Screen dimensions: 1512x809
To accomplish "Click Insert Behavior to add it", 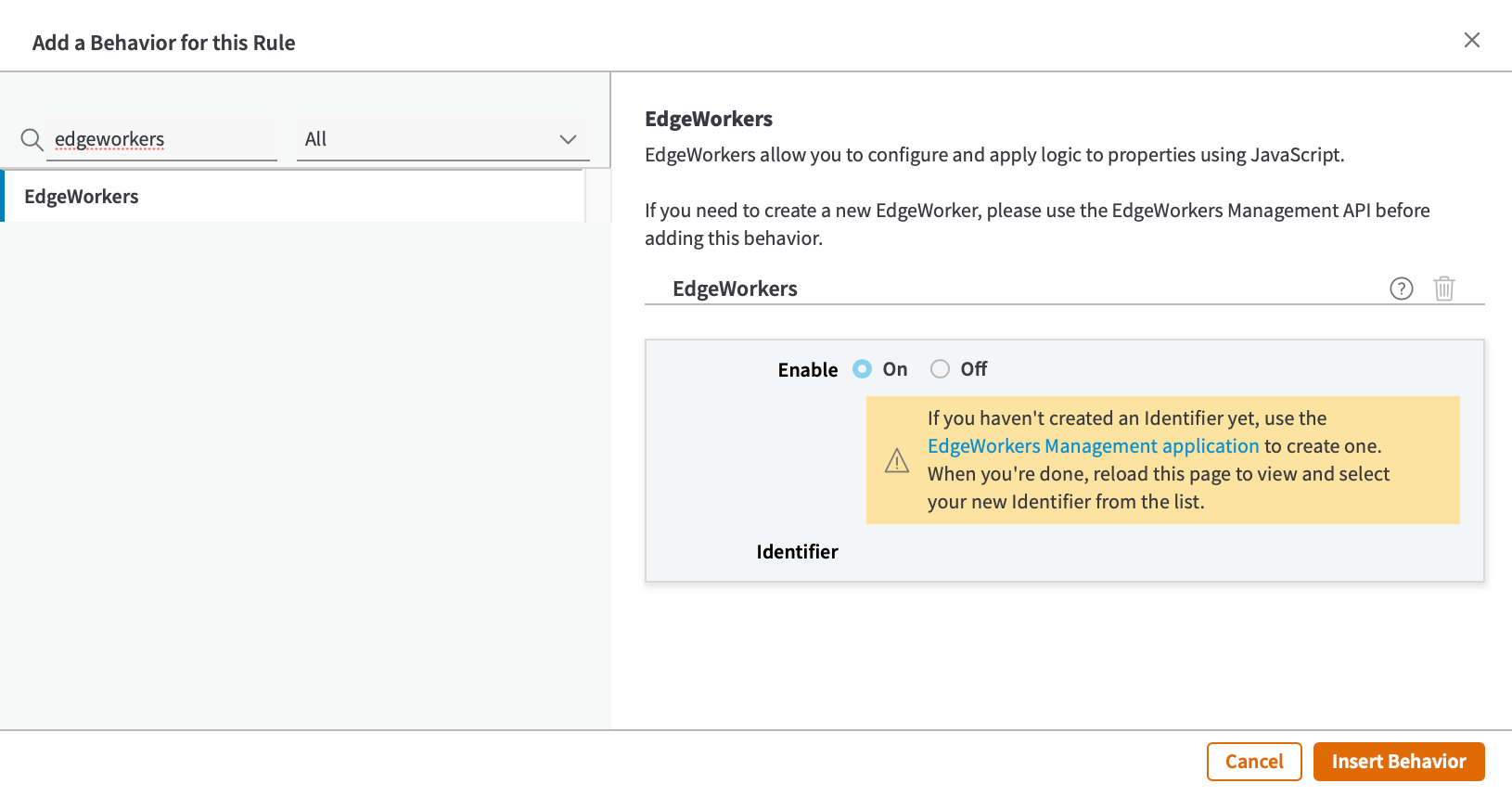I will (1398, 762).
